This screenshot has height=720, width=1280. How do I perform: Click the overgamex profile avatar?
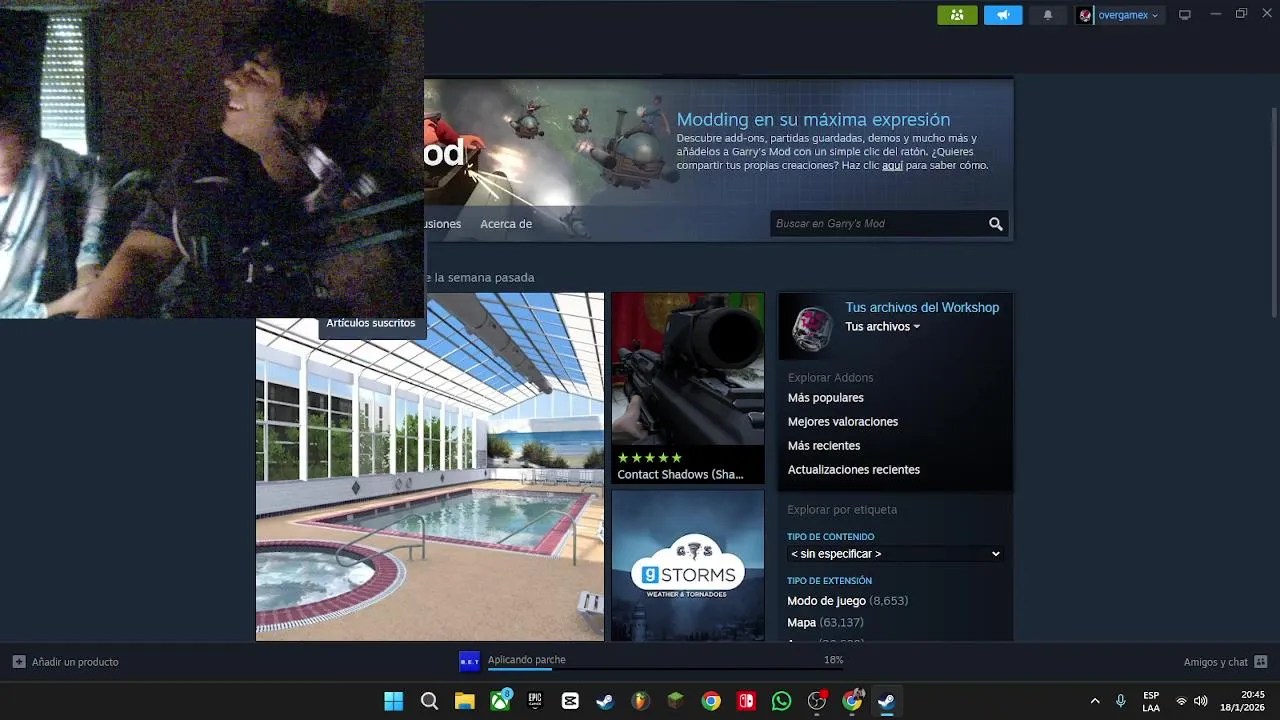click(x=1085, y=15)
